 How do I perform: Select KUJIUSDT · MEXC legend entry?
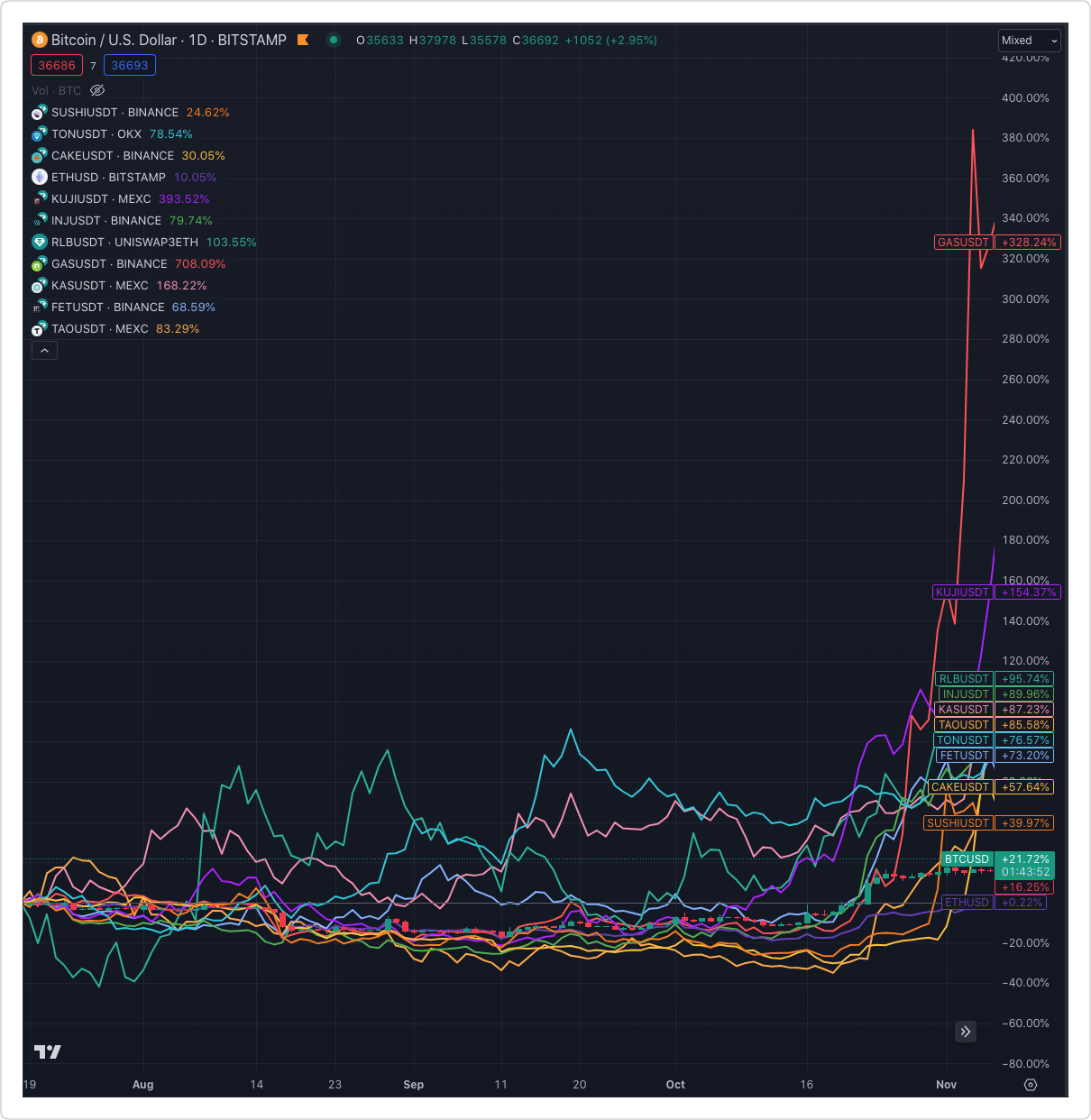click(101, 199)
